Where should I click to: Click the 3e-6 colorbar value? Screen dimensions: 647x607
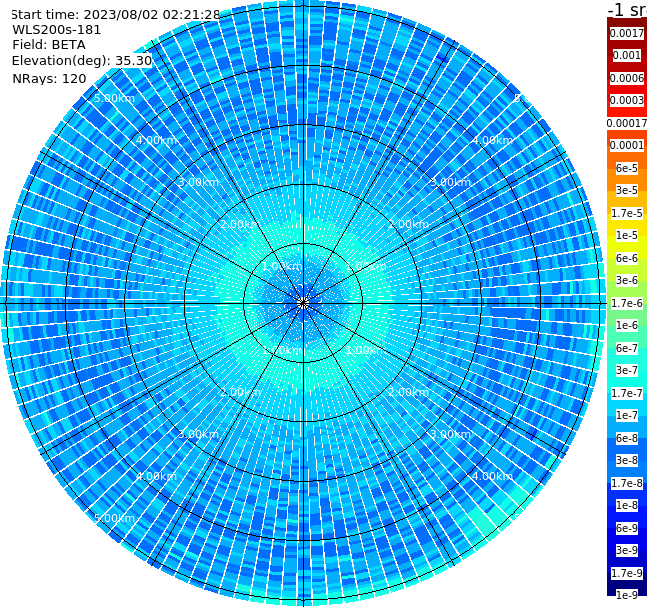[x=627, y=280]
